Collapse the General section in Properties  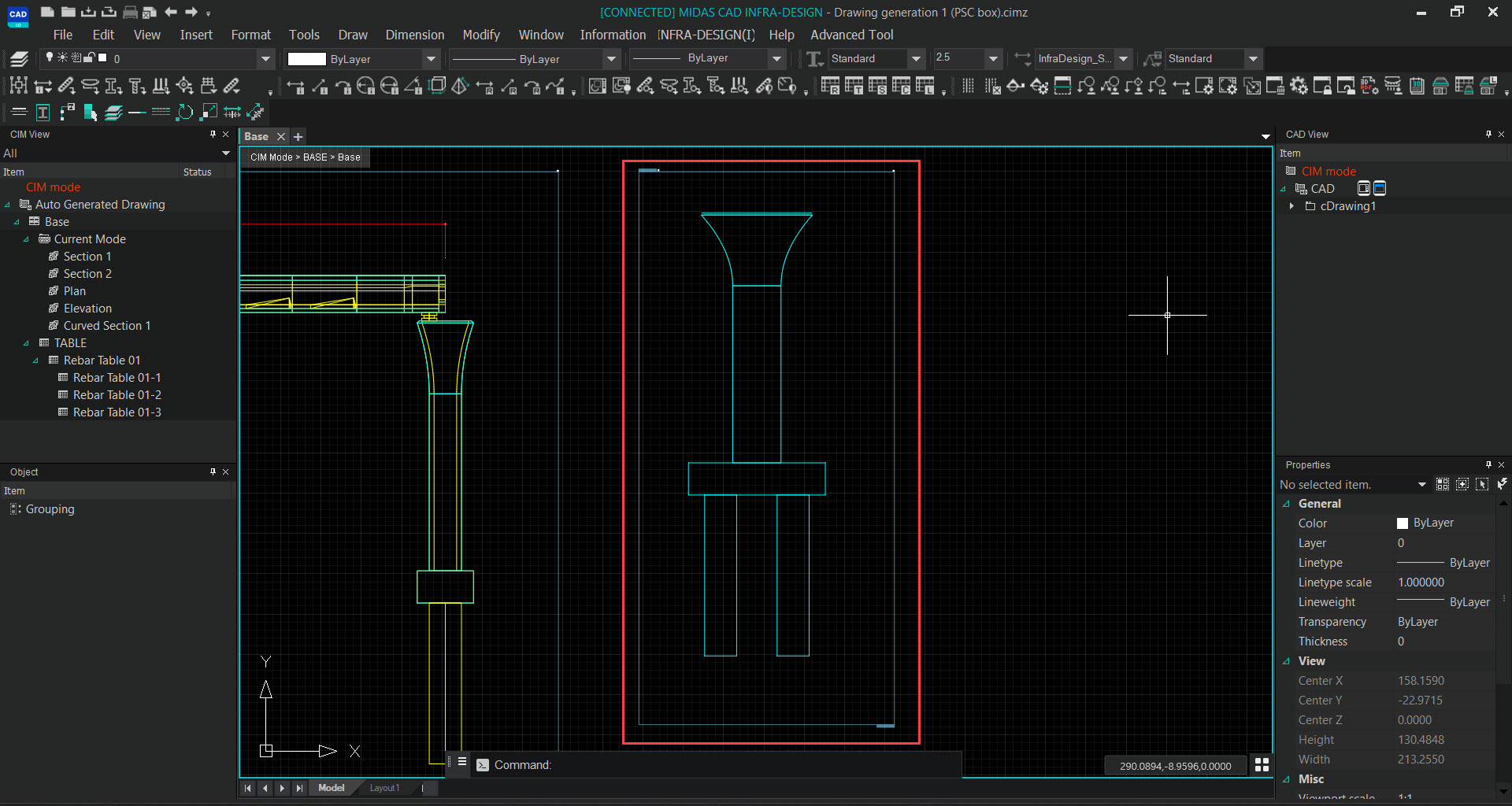pyautogui.click(x=1287, y=504)
